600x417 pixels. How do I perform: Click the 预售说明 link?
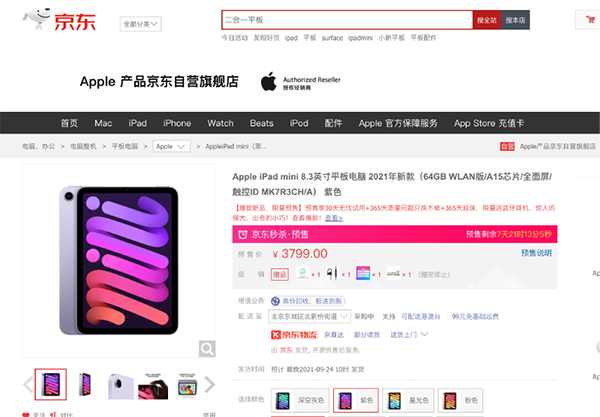(x=536, y=253)
